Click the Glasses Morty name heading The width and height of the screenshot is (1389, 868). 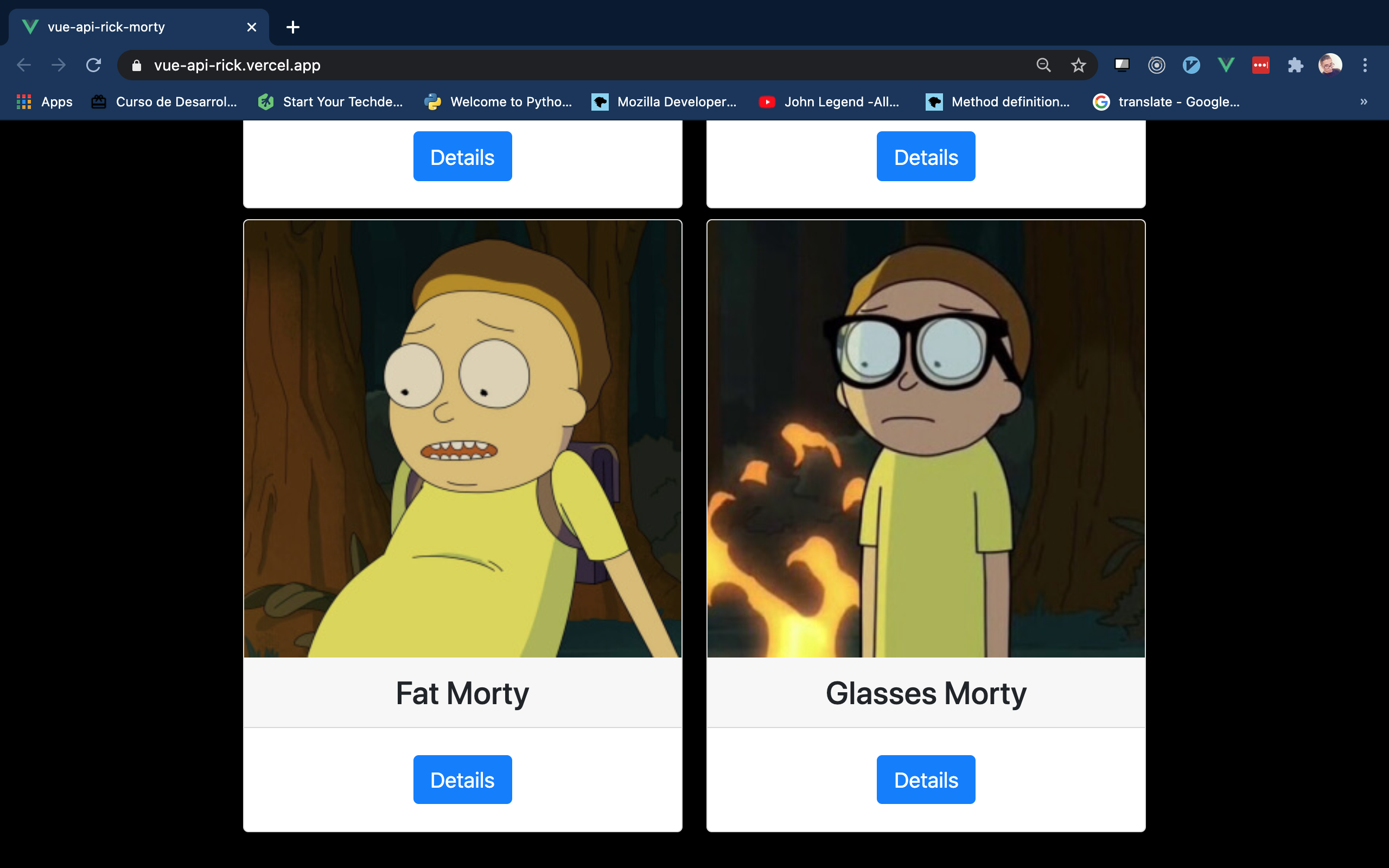click(926, 693)
